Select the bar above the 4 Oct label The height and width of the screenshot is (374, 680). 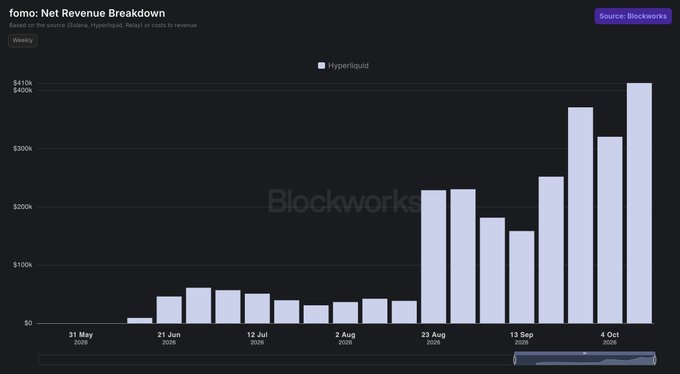coord(610,230)
